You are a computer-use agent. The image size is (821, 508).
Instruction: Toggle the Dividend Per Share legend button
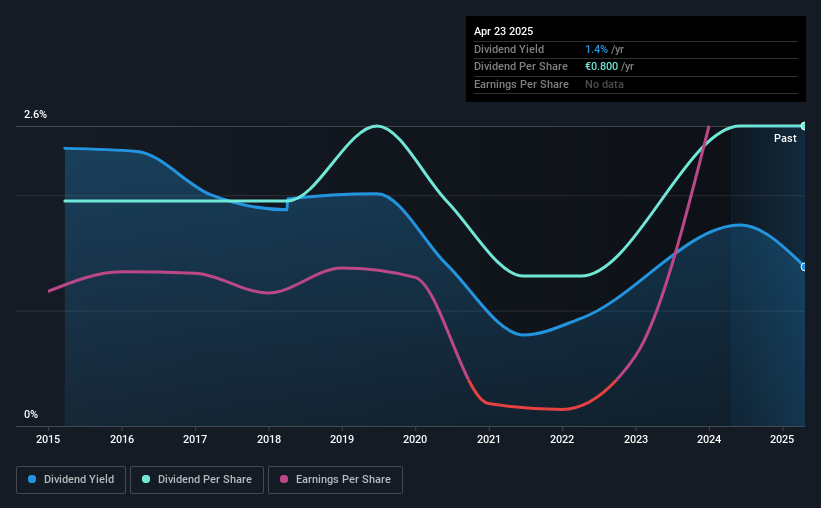197,480
